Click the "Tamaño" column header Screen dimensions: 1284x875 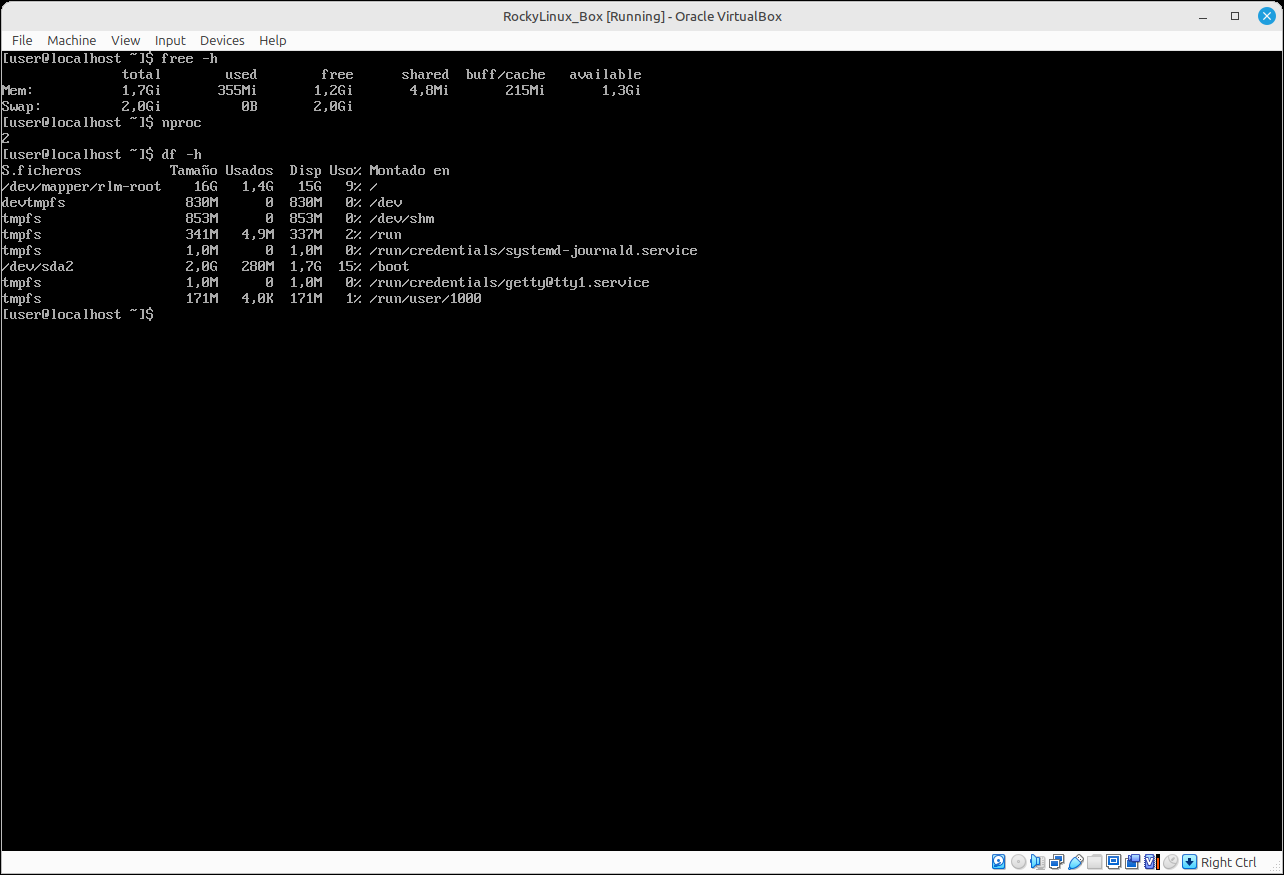point(194,171)
